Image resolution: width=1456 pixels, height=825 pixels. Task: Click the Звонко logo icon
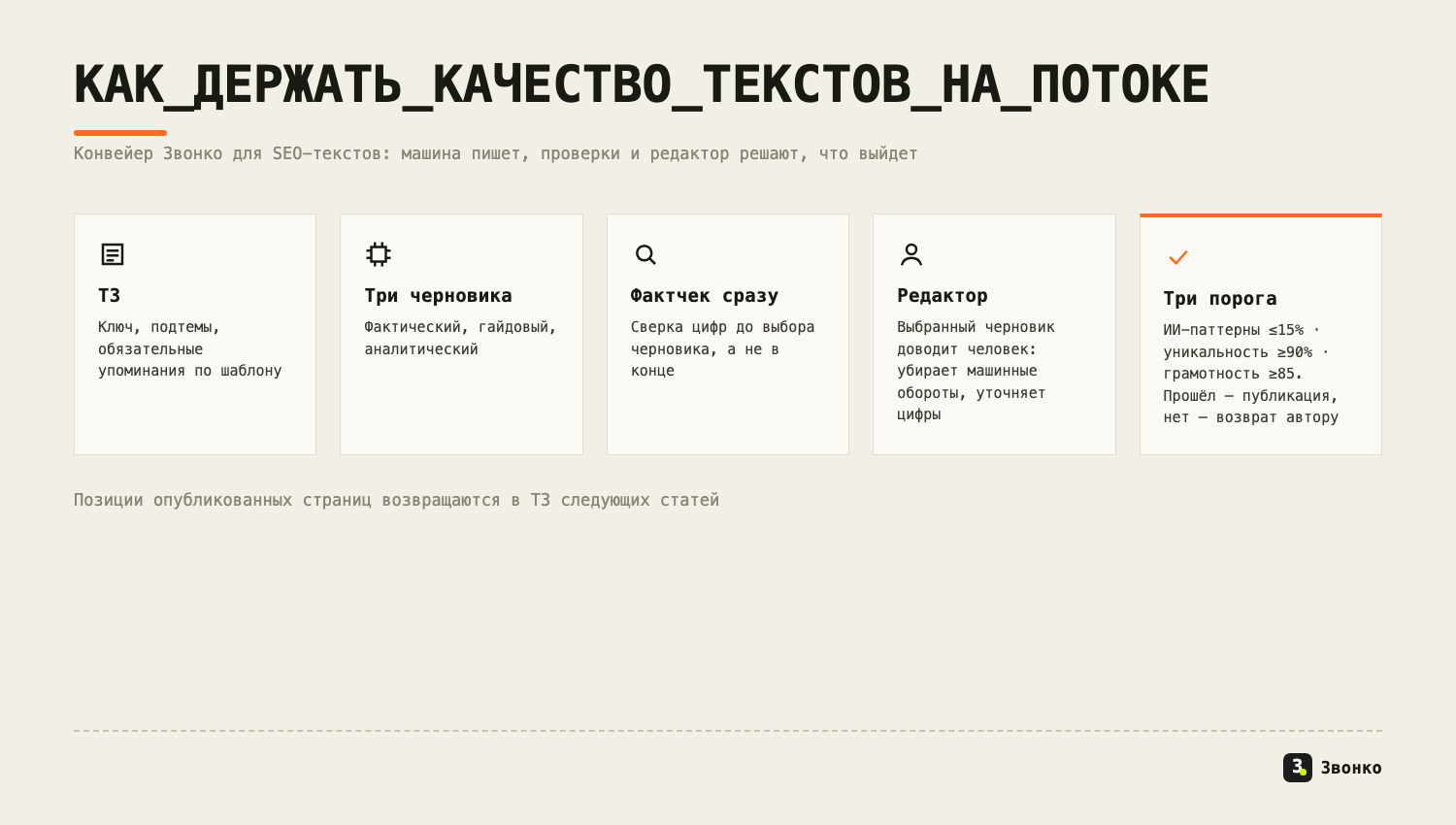coord(1298,768)
